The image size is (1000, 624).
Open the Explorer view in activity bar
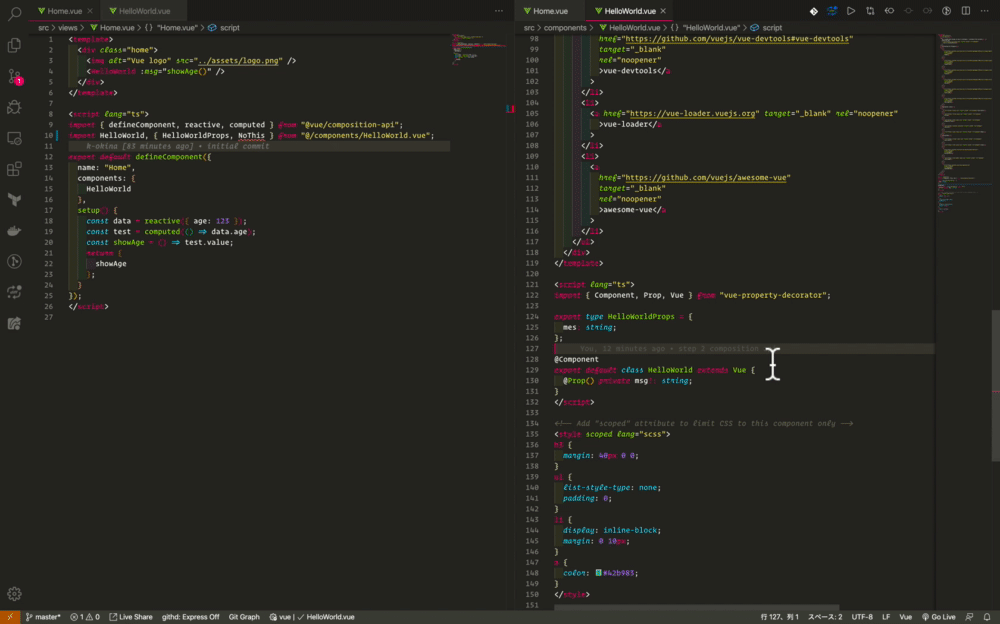pyautogui.click(x=14, y=45)
